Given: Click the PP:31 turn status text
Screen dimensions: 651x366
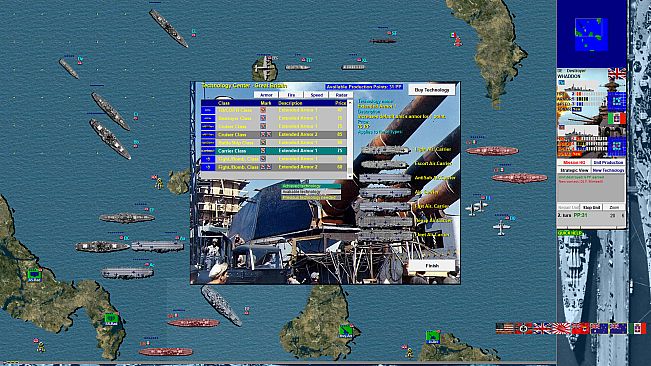Looking at the screenshot, I should (x=580, y=215).
